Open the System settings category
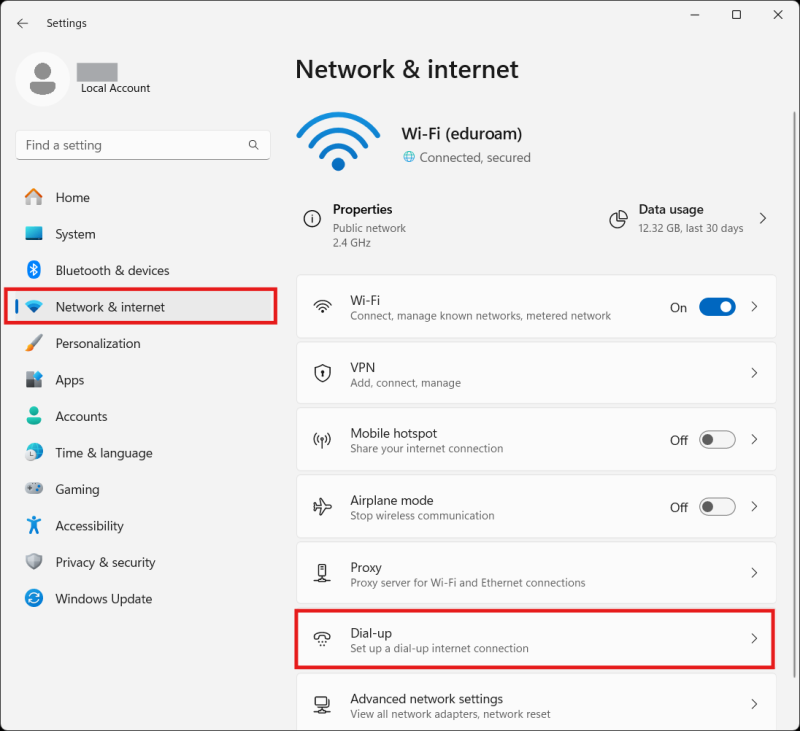The height and width of the screenshot is (731, 800). (x=141, y=234)
